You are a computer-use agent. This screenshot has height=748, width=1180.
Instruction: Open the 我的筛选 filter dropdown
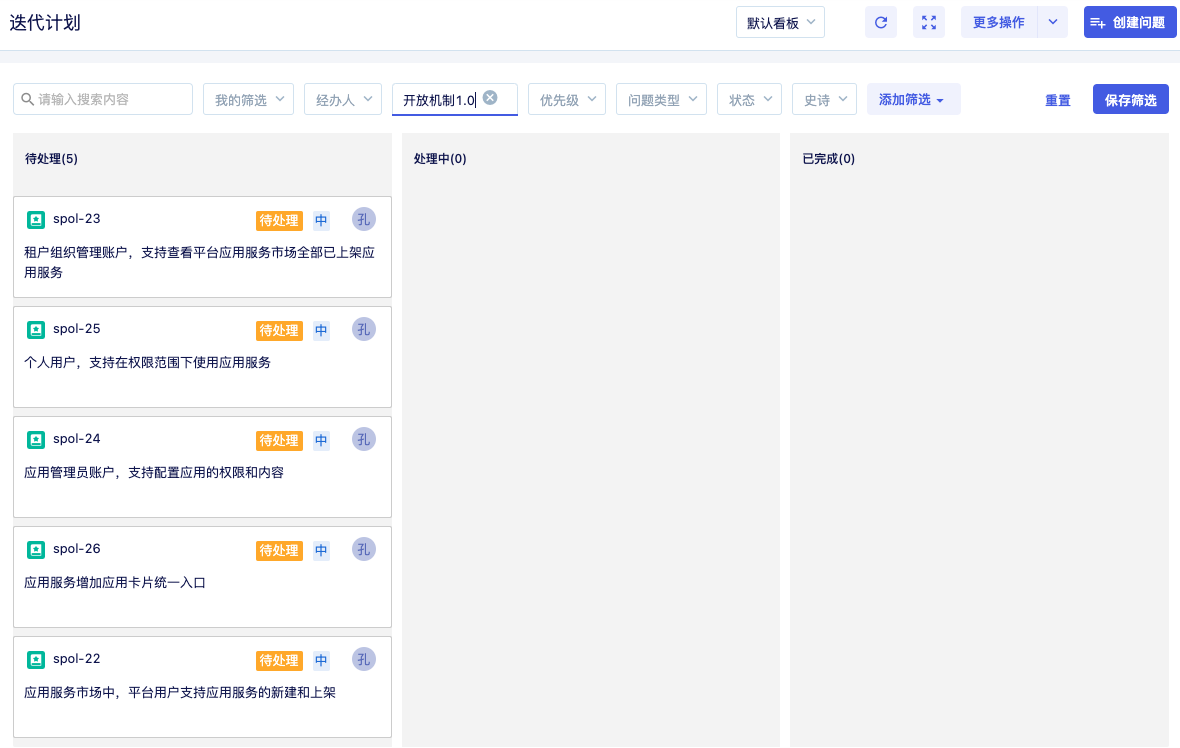tap(248, 99)
